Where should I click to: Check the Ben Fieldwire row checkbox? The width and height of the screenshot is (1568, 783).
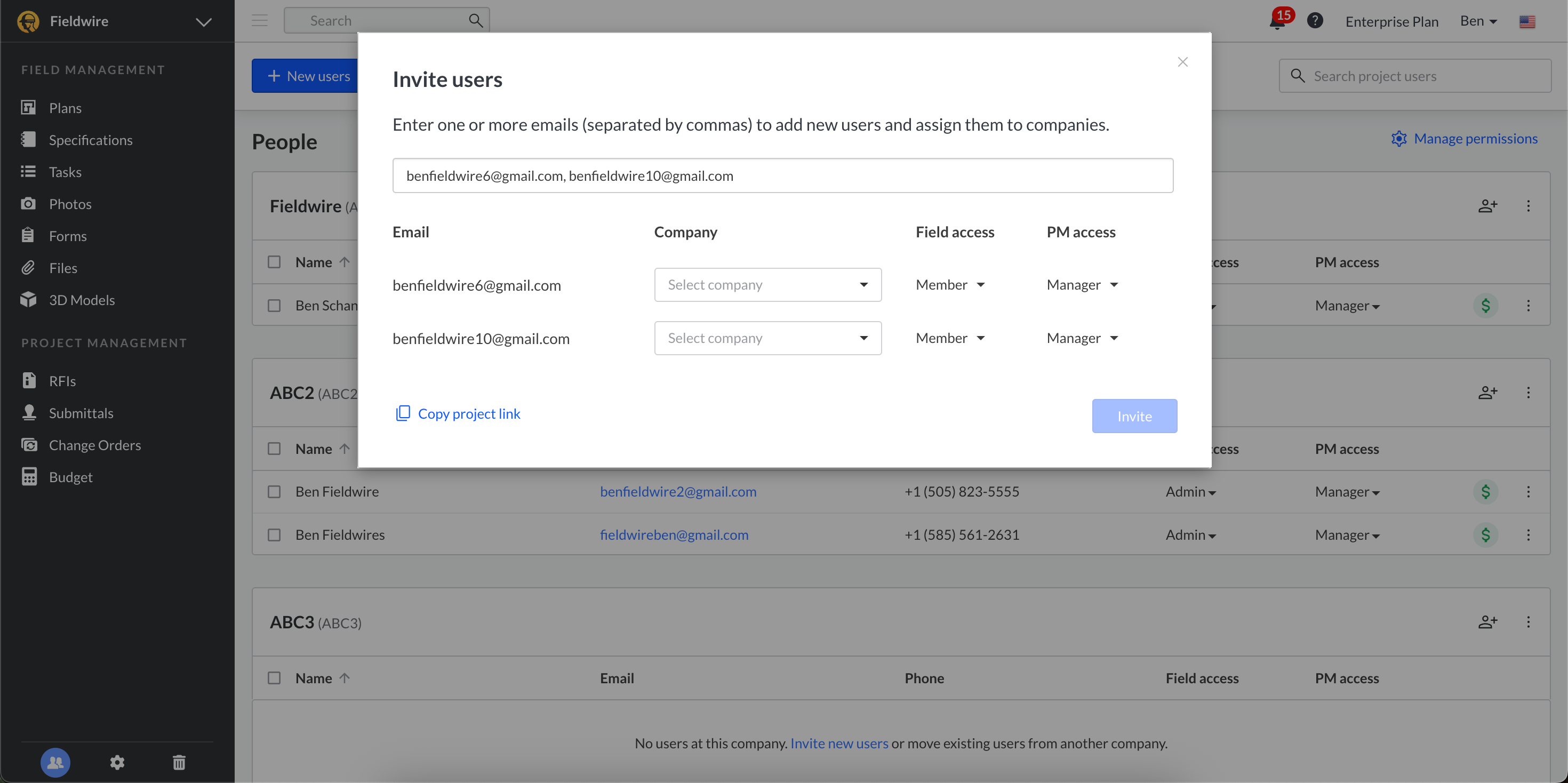pos(275,491)
